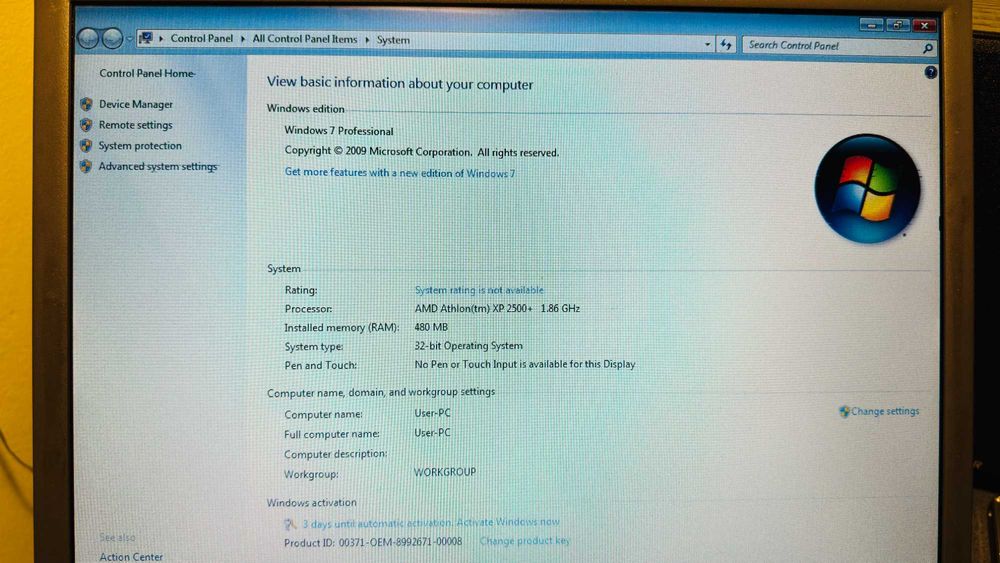Click the System protection shield icon
Viewport: 1000px width, 563px height.
86,145
